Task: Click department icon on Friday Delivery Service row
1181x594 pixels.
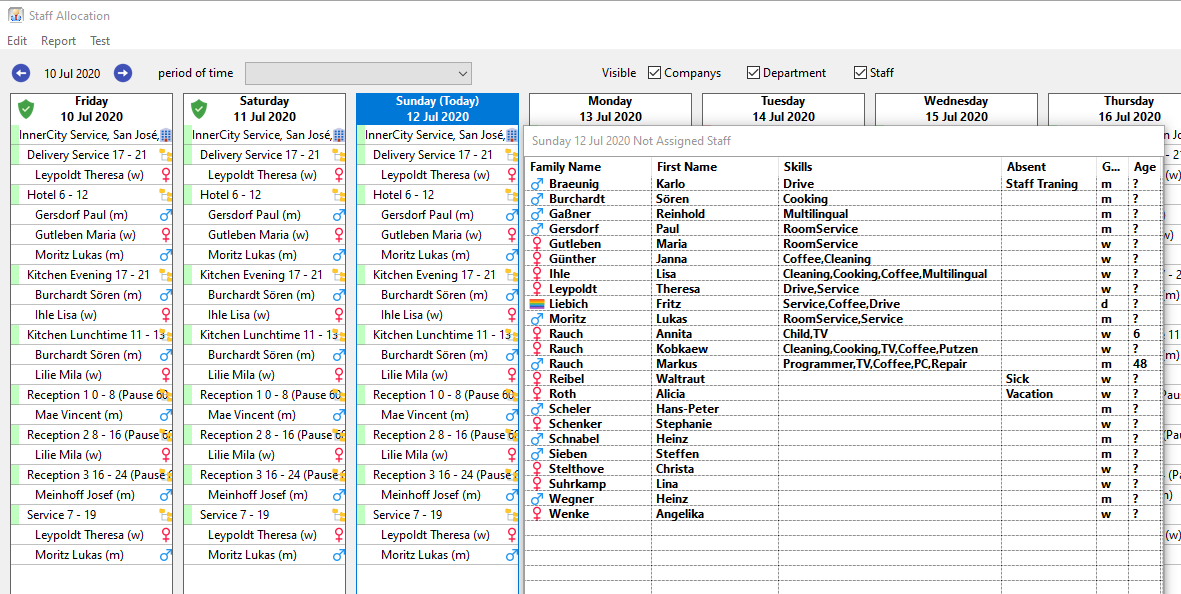Action: (166, 155)
